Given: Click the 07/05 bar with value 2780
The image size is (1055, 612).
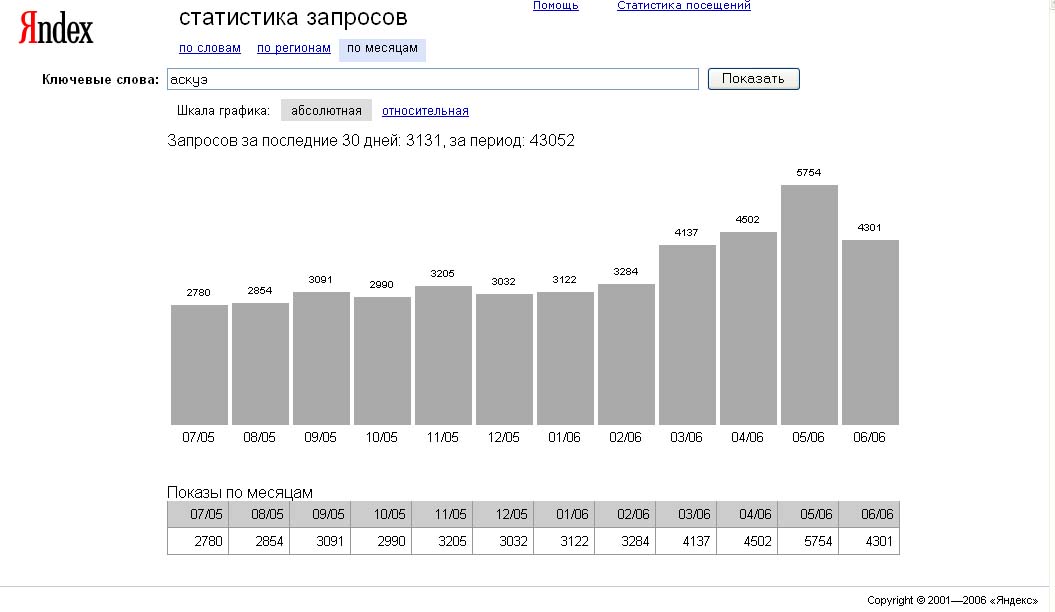Looking at the screenshot, I should pyautogui.click(x=199, y=365).
